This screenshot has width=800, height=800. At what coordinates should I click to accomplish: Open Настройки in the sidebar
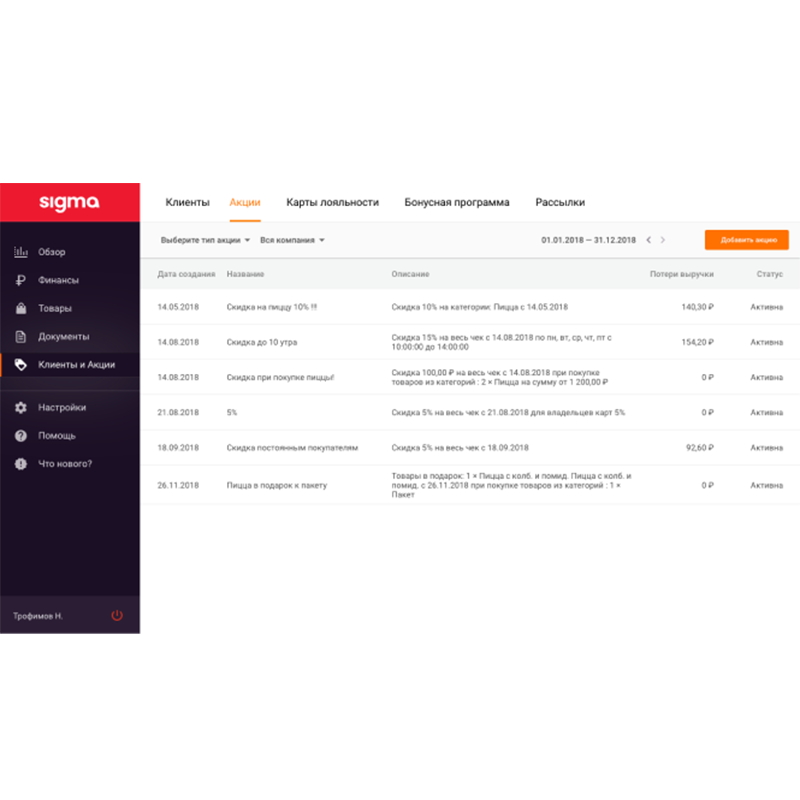[x=70, y=407]
